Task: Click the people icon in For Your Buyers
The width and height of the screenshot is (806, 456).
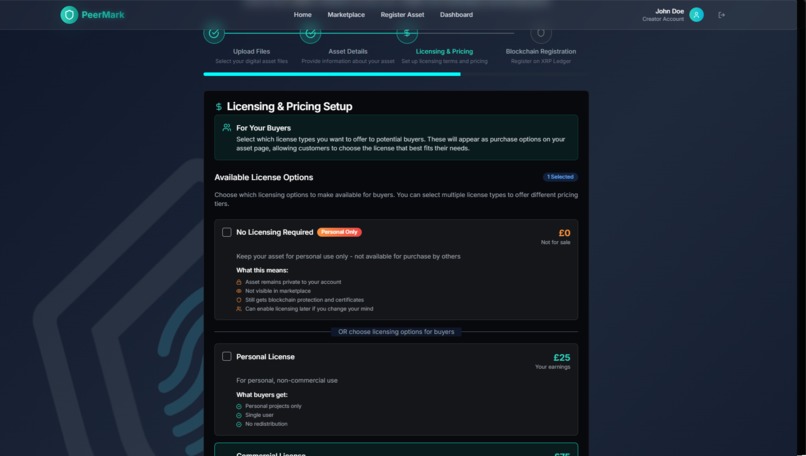Action: click(x=227, y=127)
